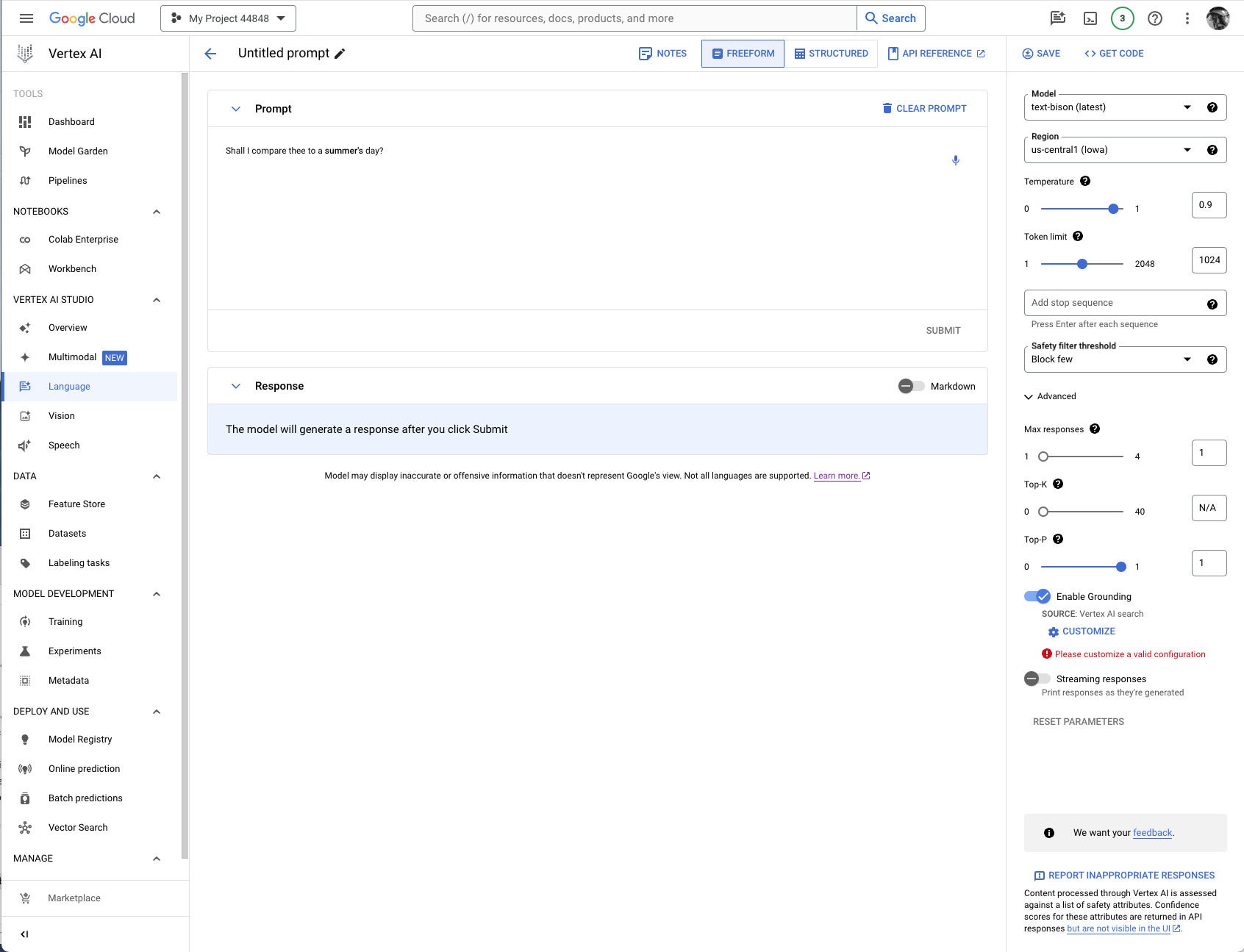This screenshot has width=1244, height=952.
Task: Open Workbench in the sidebar
Action: coord(89,269)
